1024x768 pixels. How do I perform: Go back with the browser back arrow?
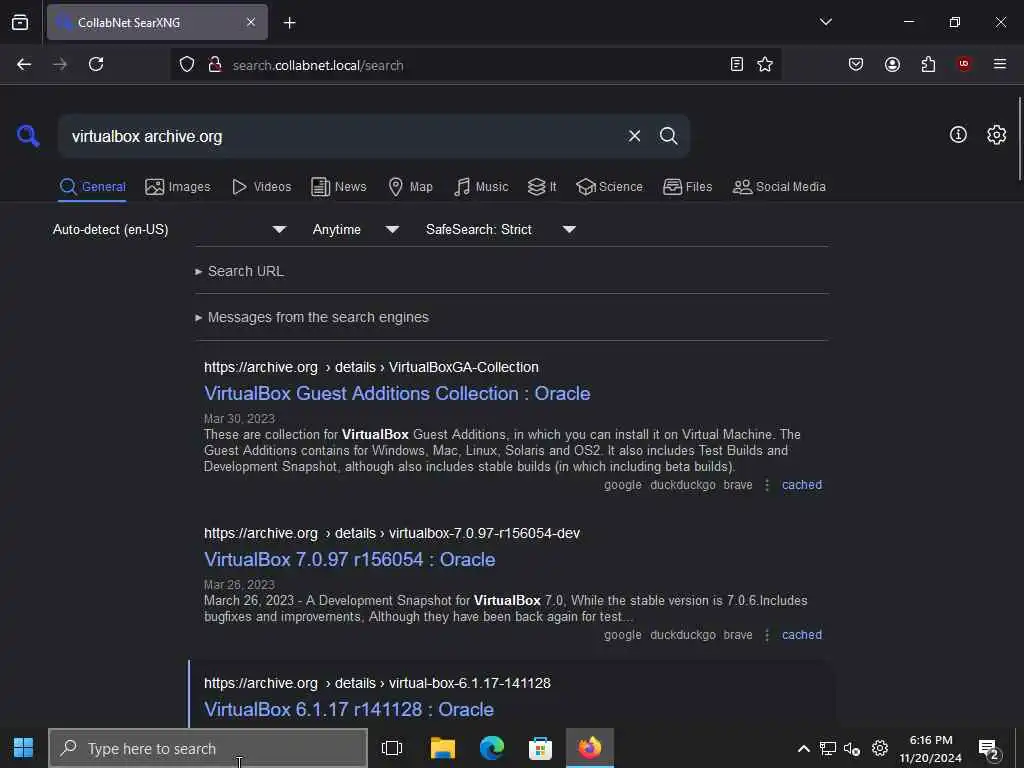24,64
